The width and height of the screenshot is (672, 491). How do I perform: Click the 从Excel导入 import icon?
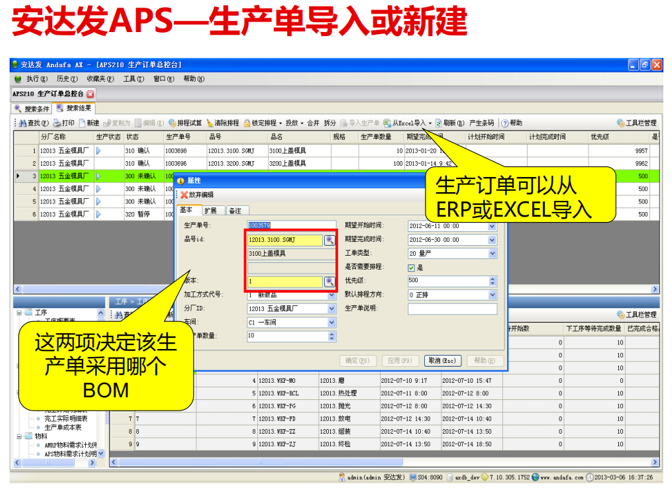pyautogui.click(x=387, y=123)
